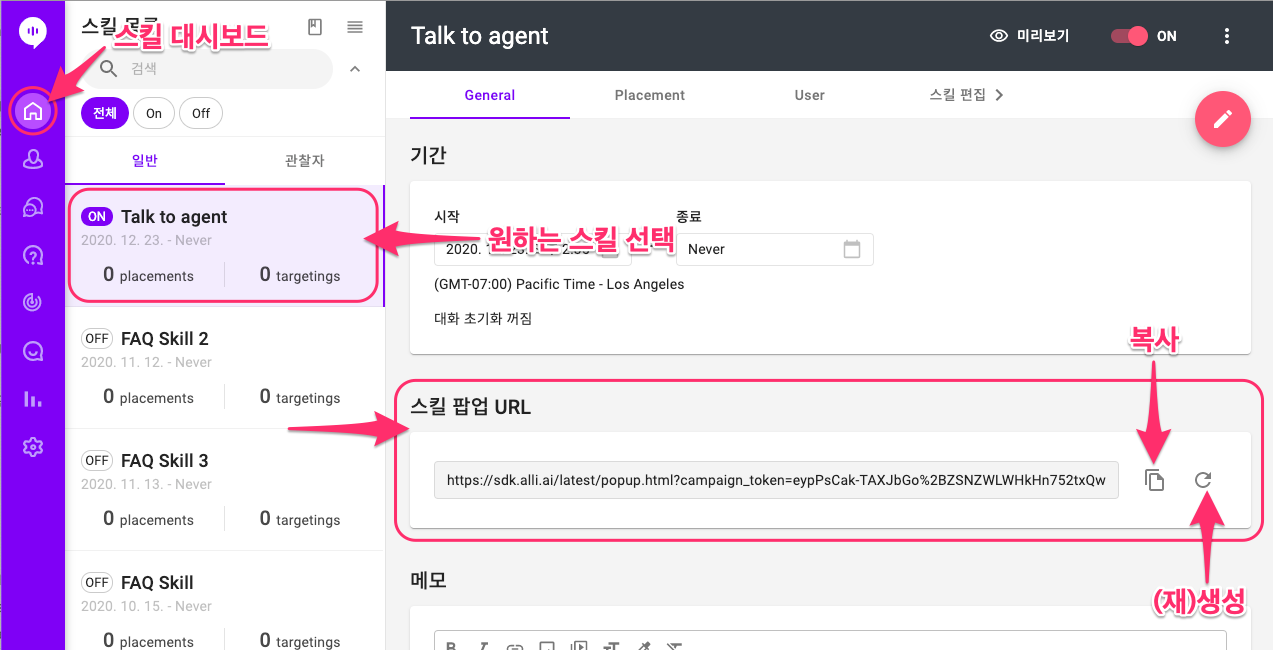Click the pencil edit floating button

tap(1223, 120)
